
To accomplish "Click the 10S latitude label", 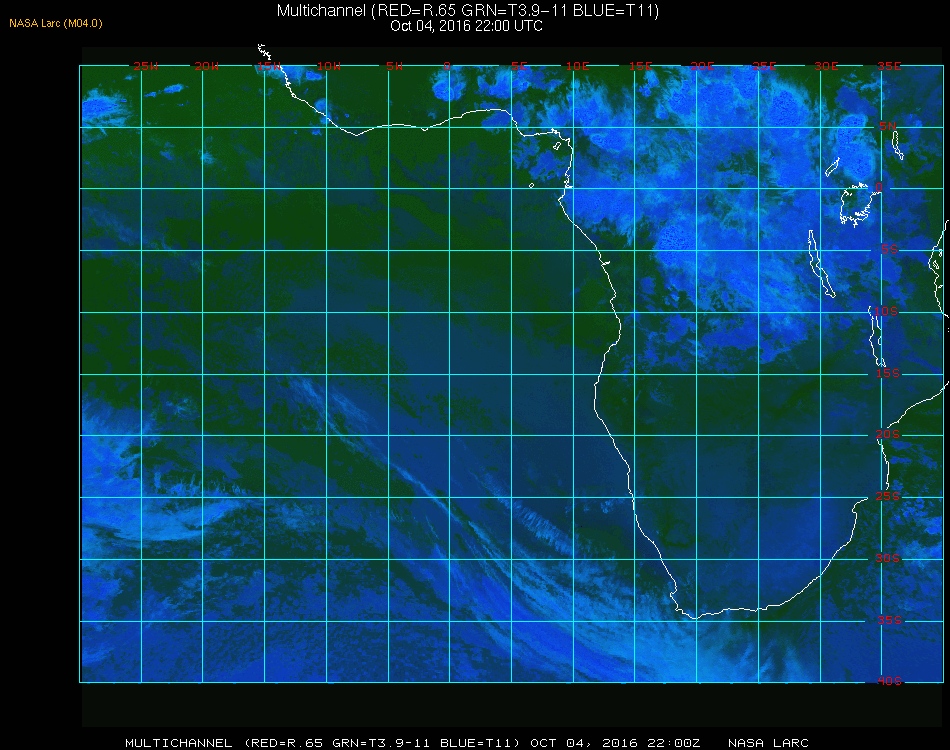I will tap(886, 311).
